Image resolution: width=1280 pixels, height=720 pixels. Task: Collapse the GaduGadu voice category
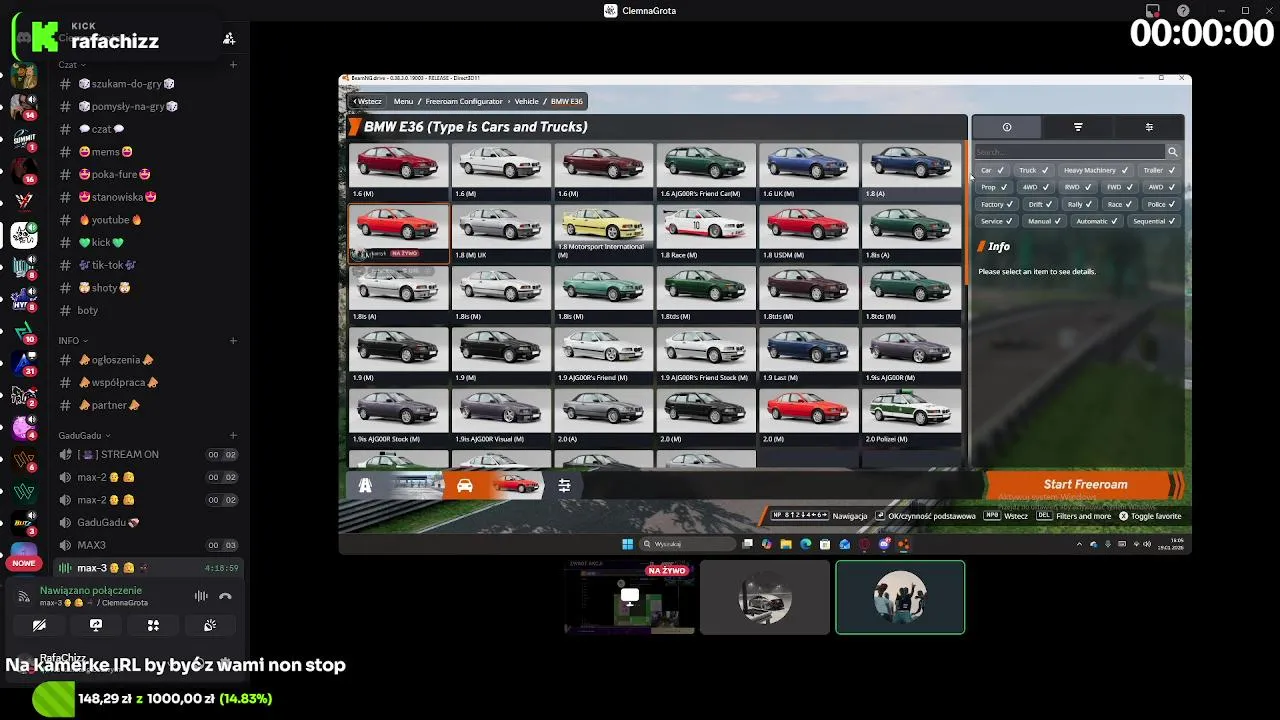tap(84, 436)
